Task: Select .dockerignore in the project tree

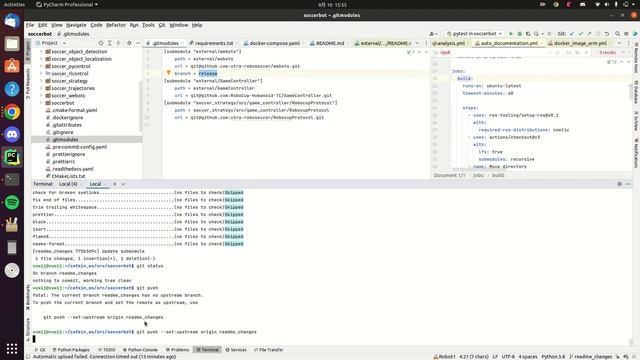Action: click(67, 118)
